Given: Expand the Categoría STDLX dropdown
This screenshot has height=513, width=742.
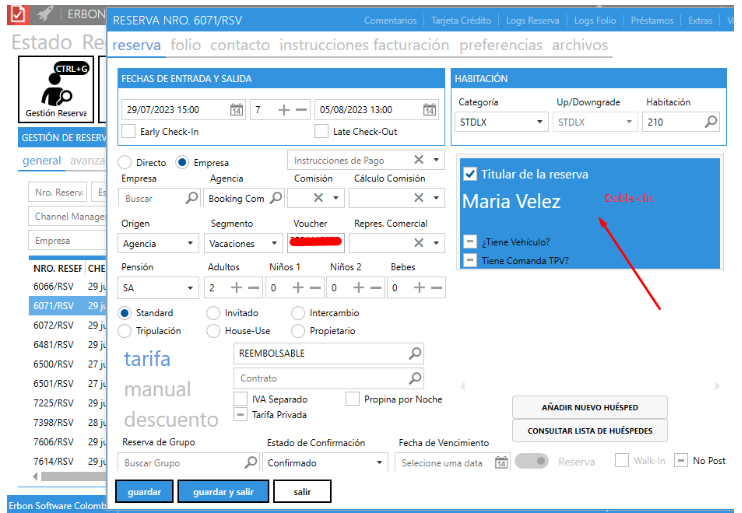Looking at the screenshot, I should tap(540, 122).
